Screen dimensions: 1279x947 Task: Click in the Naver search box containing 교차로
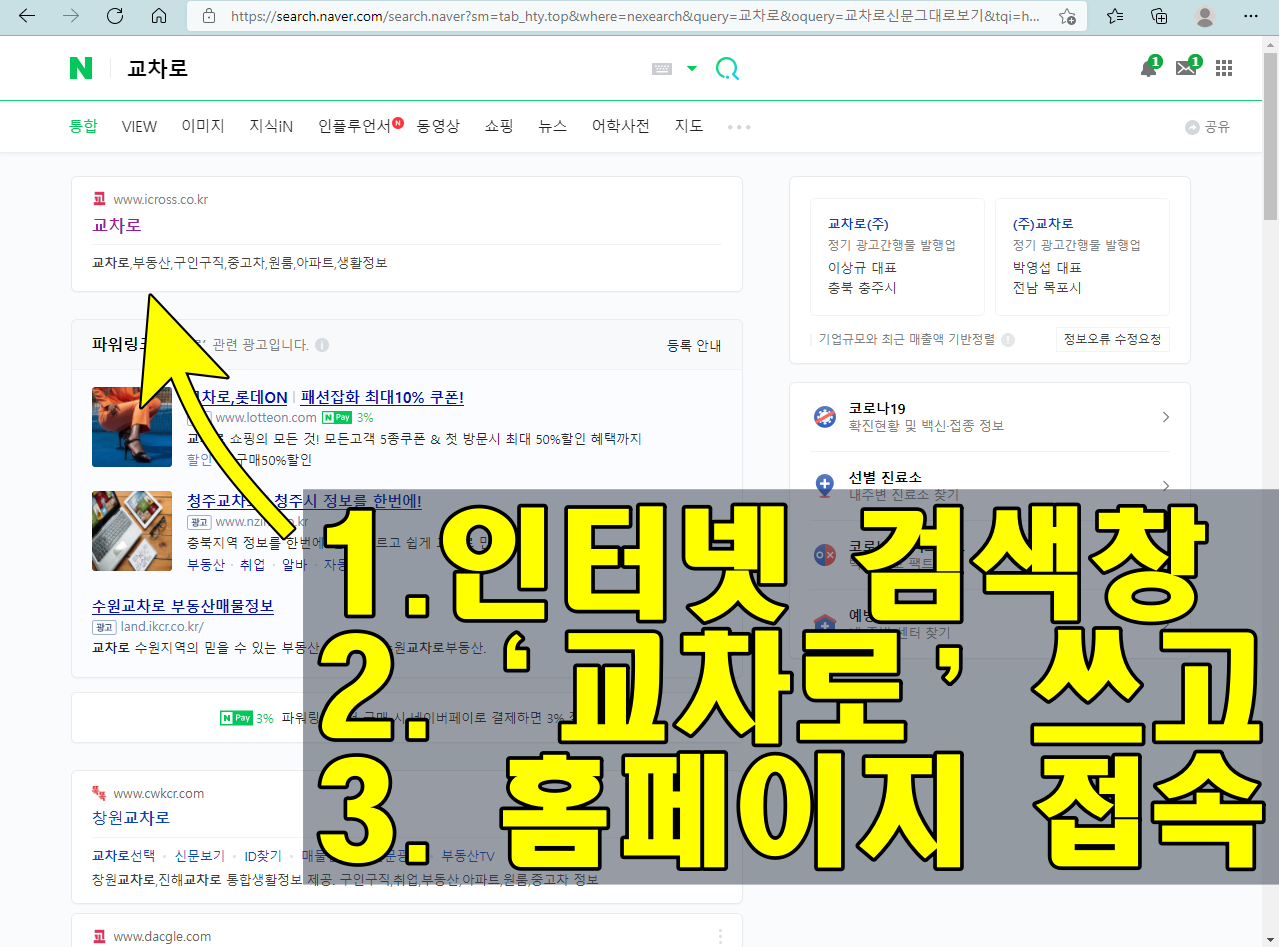click(x=380, y=69)
